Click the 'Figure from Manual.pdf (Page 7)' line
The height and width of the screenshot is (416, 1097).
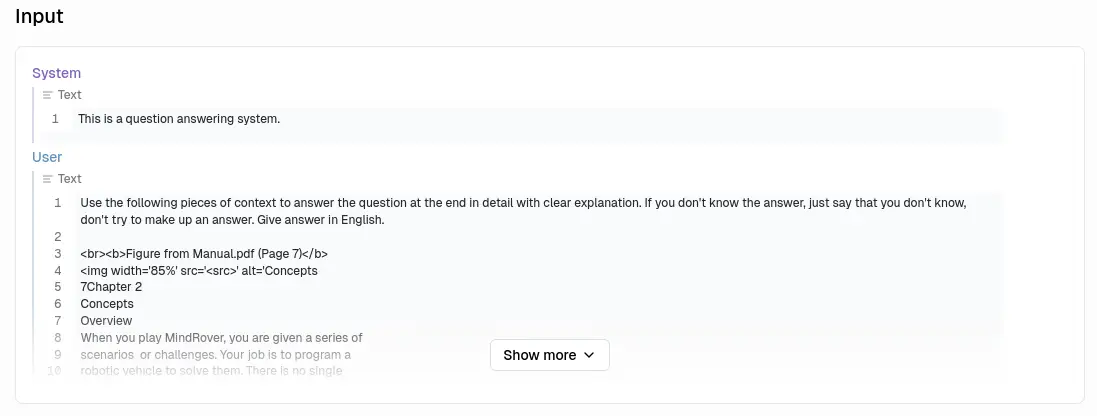[x=204, y=254]
